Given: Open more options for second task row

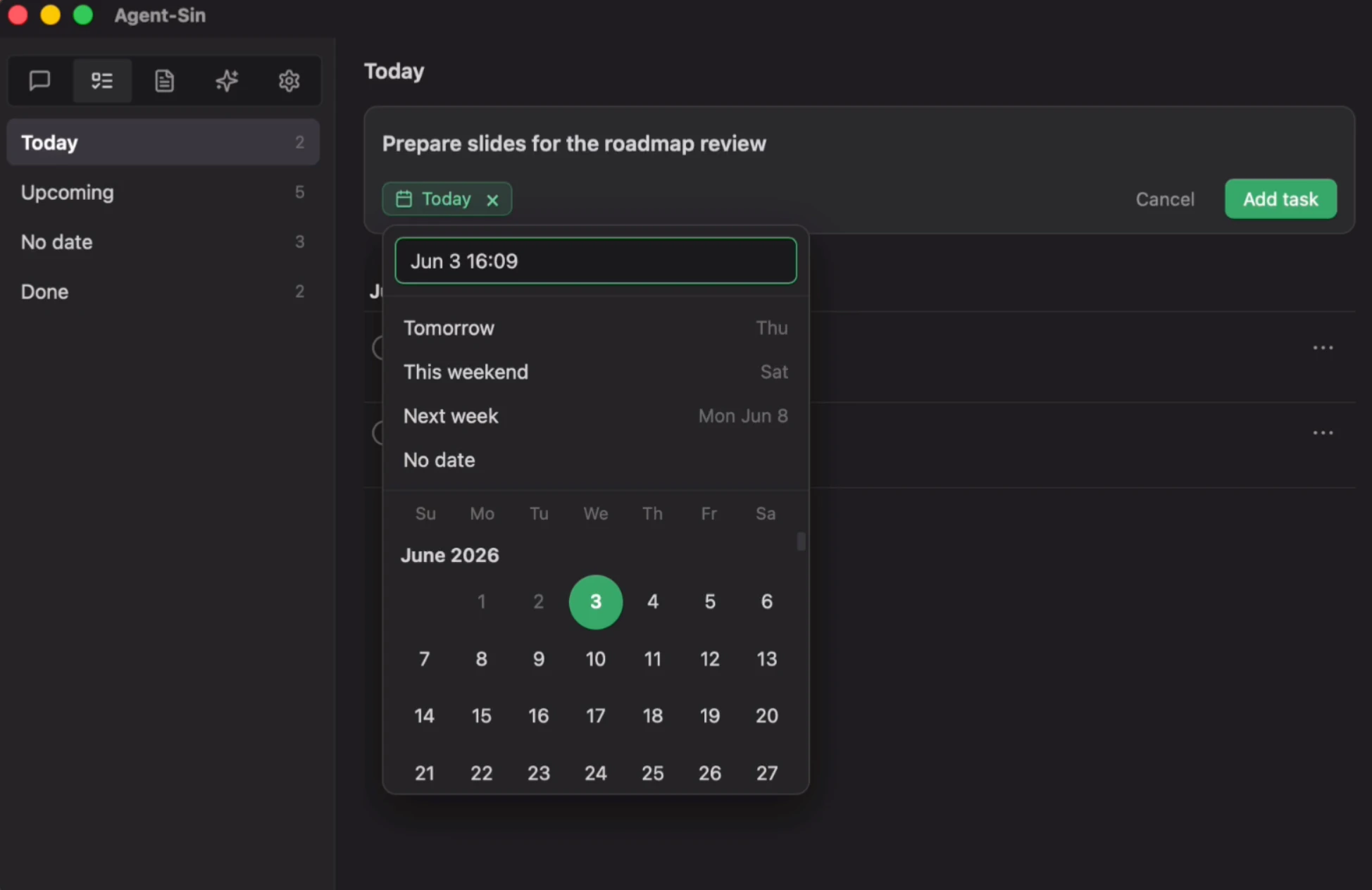Looking at the screenshot, I should coord(1323,433).
